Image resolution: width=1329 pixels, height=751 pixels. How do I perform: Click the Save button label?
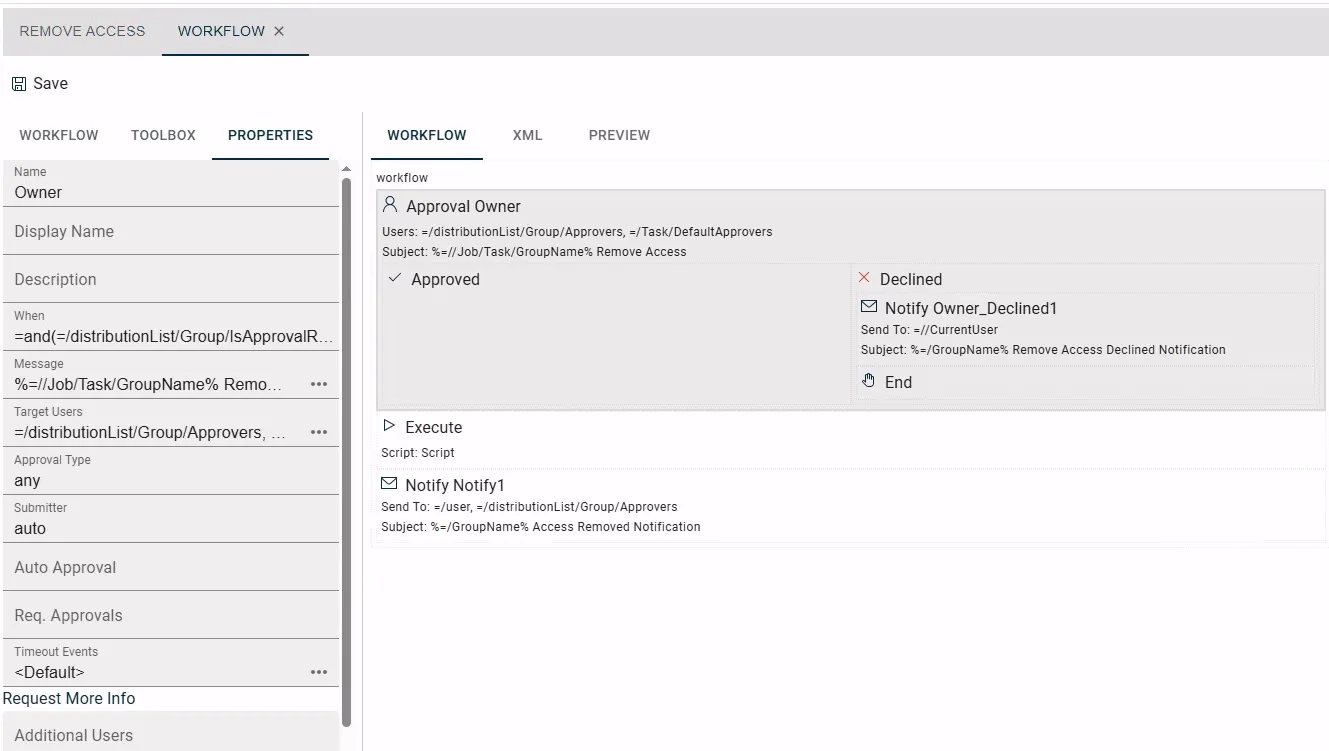(x=50, y=84)
